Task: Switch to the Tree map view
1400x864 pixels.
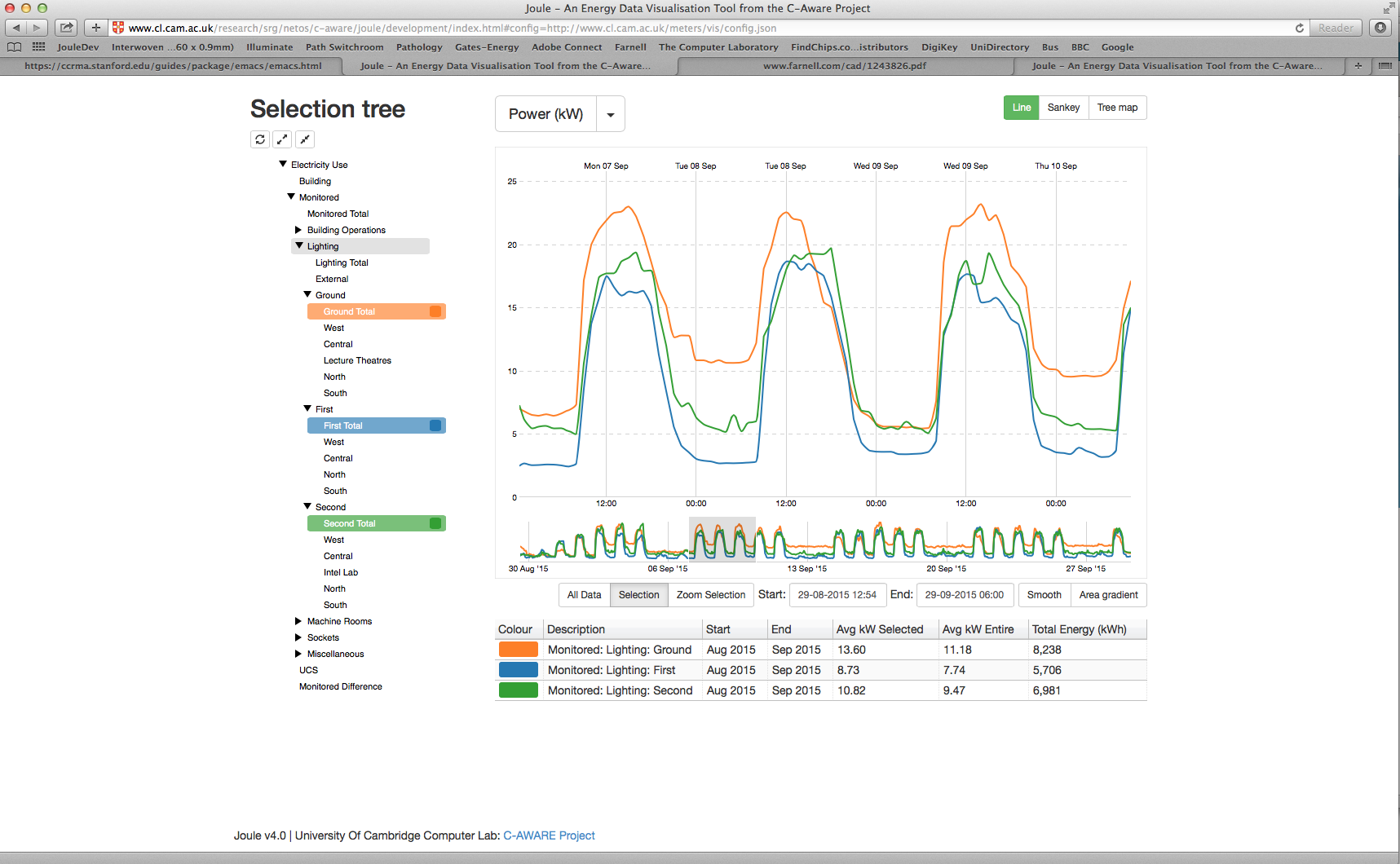Action: 1117,108
